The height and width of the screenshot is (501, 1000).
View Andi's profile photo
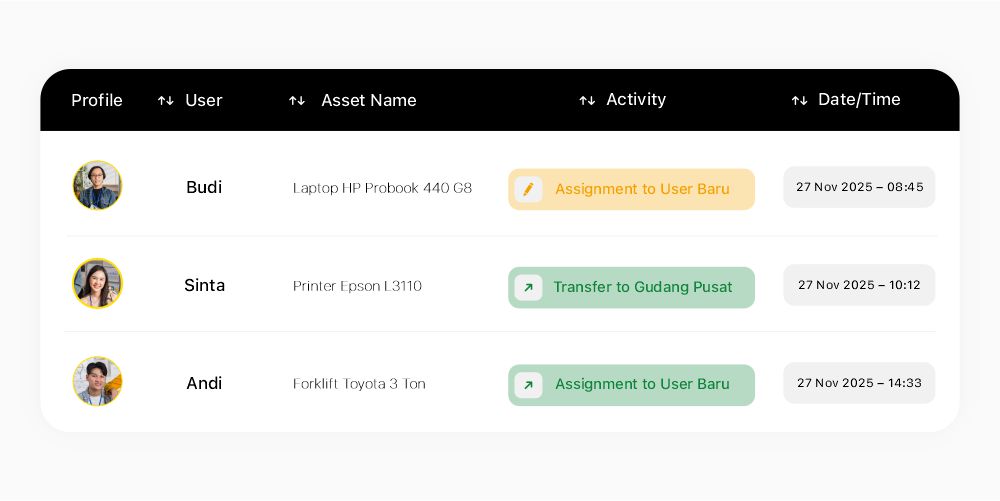pyautogui.click(x=97, y=382)
